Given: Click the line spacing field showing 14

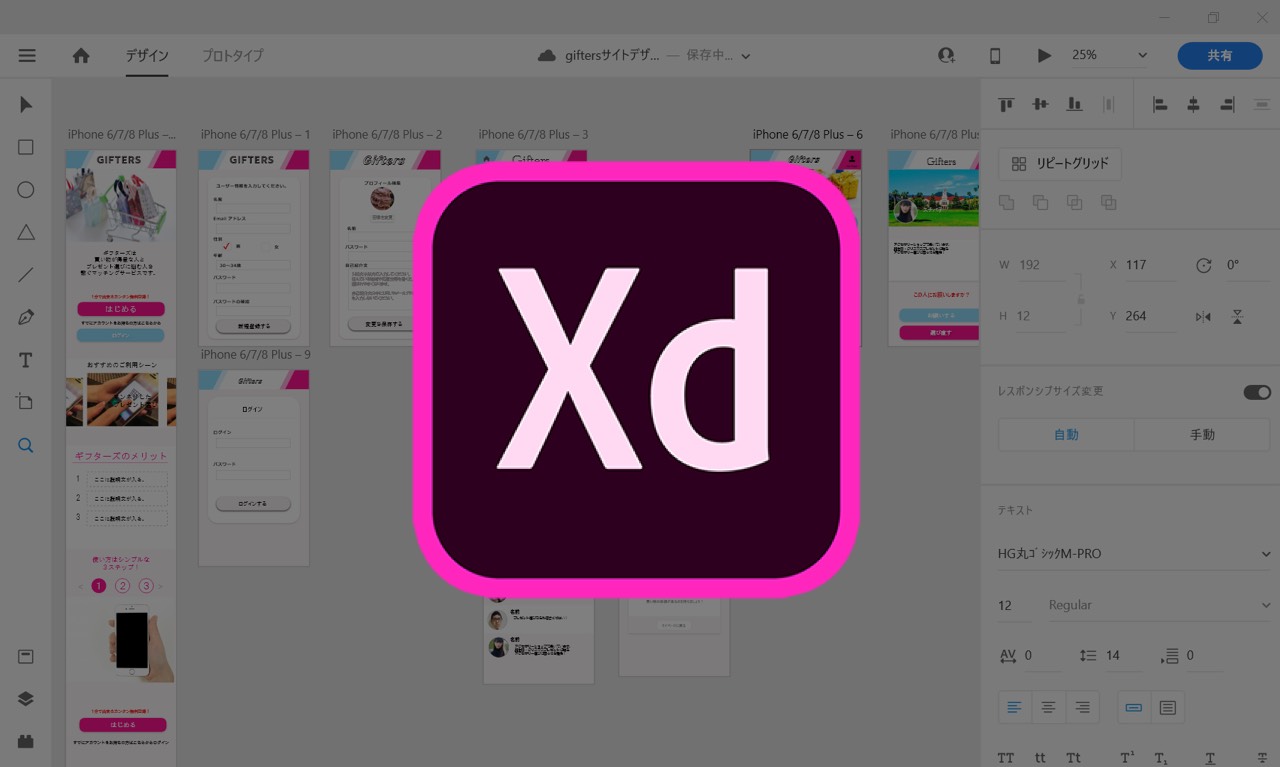Looking at the screenshot, I should click(1124, 656).
